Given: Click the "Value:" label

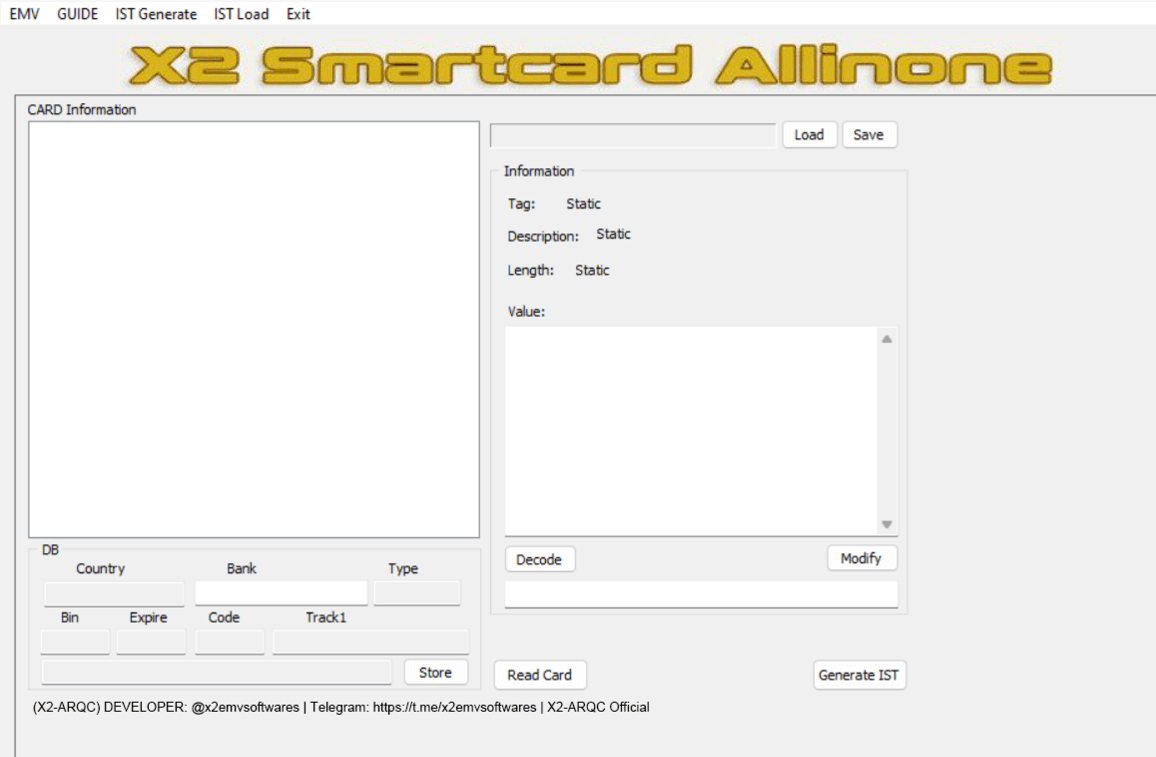Looking at the screenshot, I should (x=526, y=312).
